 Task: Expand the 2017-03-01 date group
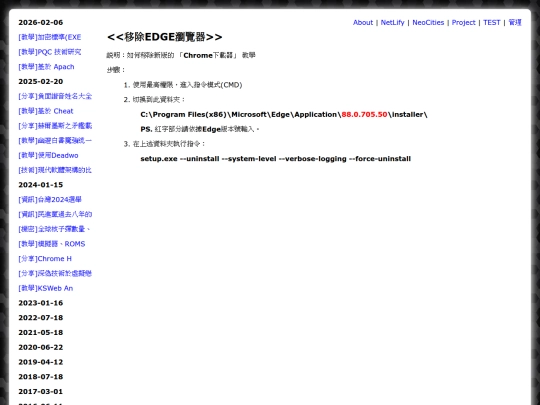(x=41, y=392)
